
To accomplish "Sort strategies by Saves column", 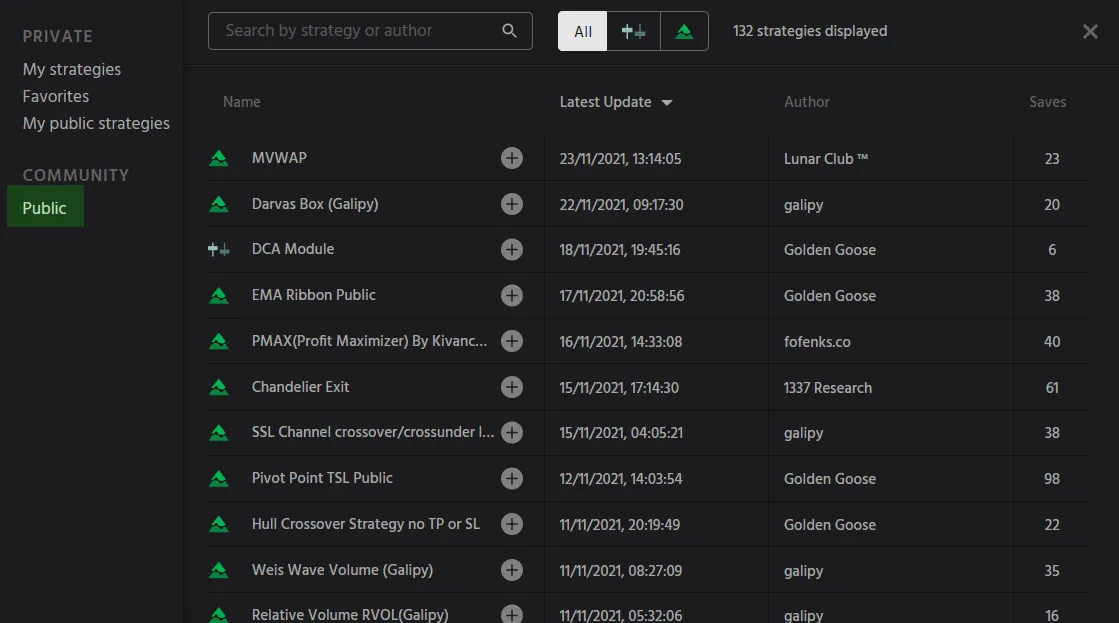I will [x=1048, y=102].
